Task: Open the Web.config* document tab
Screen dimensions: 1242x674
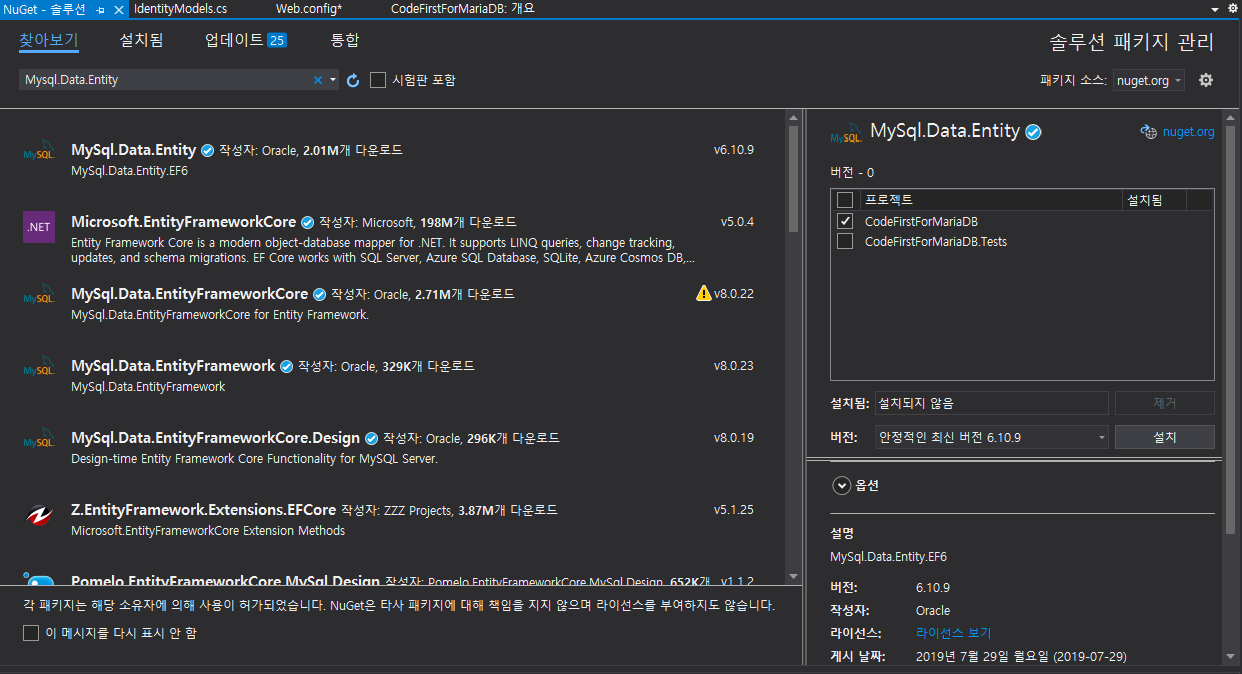Action: point(309,8)
